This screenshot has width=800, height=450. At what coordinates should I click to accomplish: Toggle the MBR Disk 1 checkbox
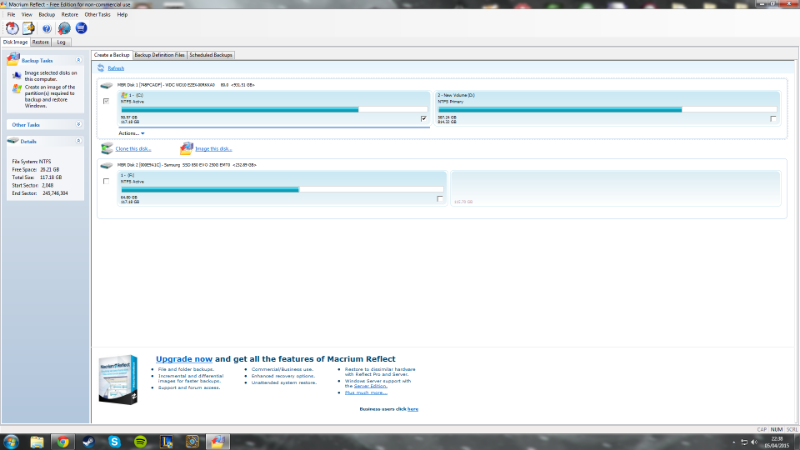[x=106, y=101]
